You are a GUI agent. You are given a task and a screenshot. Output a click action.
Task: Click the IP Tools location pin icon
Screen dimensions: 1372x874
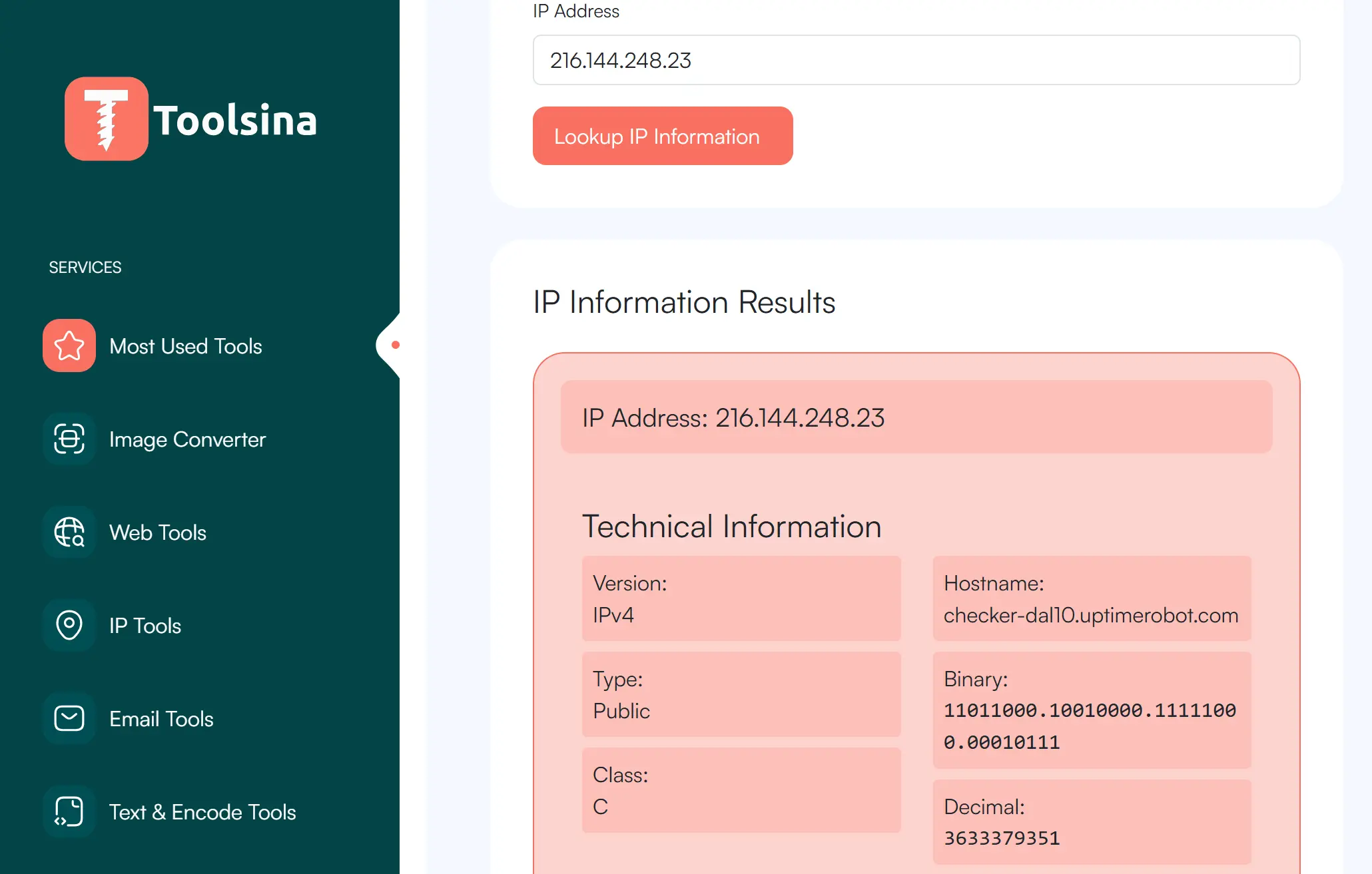pyautogui.click(x=69, y=625)
